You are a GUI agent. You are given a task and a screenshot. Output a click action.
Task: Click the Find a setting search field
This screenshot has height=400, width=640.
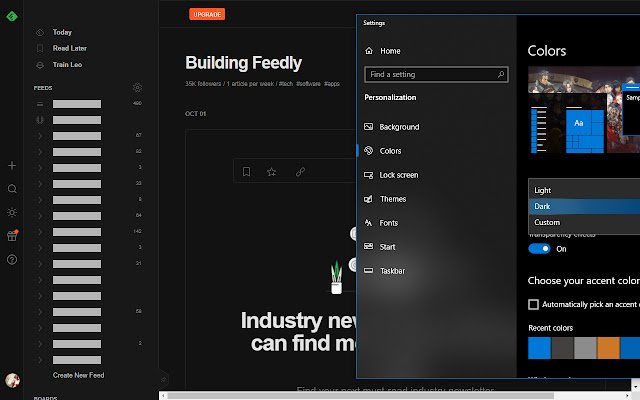tap(436, 74)
